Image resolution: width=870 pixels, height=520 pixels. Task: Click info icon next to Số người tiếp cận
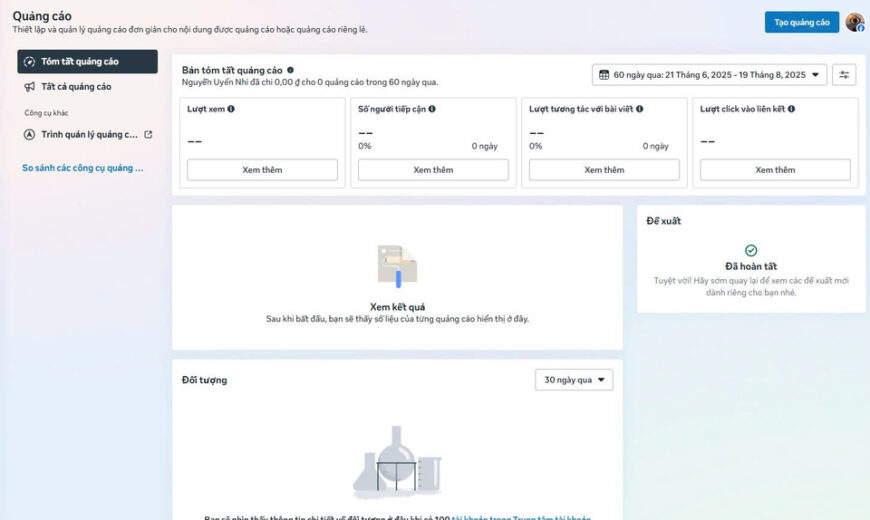coord(432,109)
